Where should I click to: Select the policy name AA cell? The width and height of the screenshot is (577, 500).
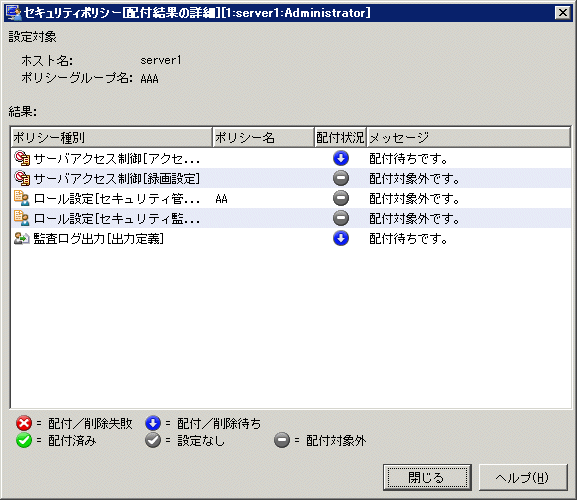222,199
